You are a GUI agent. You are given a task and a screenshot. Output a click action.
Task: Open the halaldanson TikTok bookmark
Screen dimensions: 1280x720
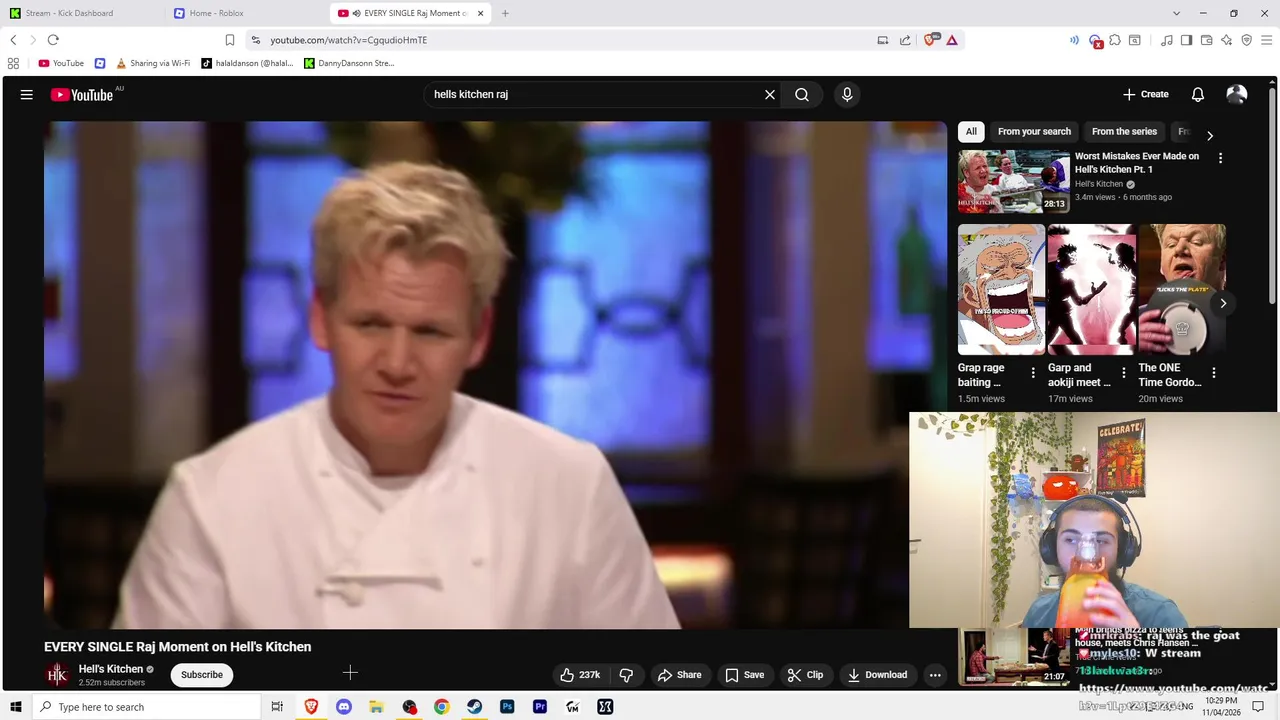[x=247, y=63]
